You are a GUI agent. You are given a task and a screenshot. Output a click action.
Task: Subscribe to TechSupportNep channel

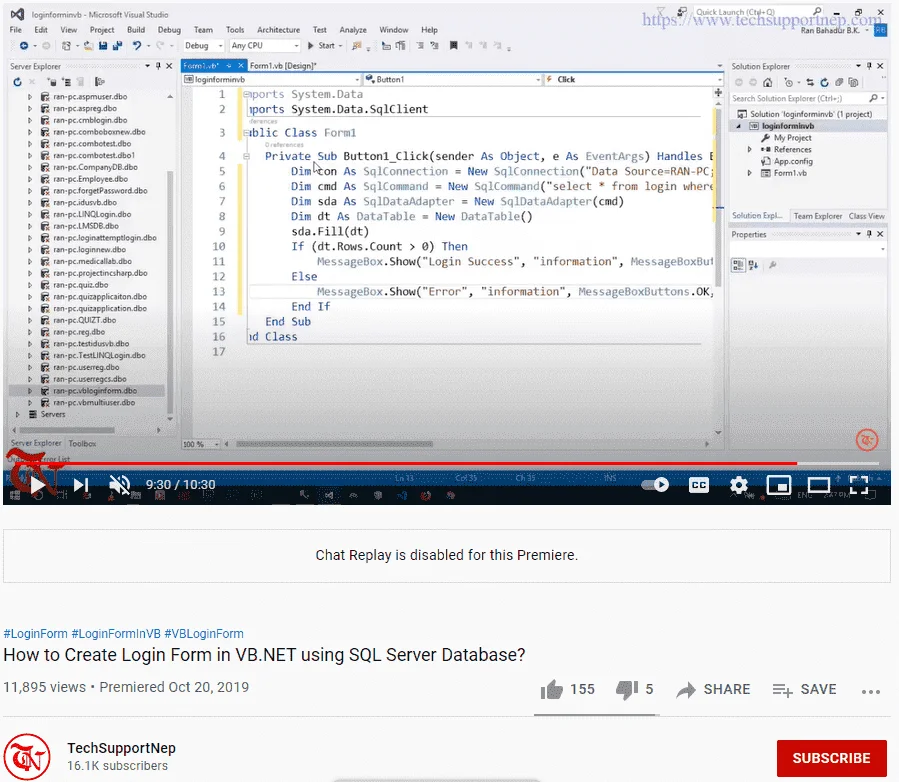[831, 758]
